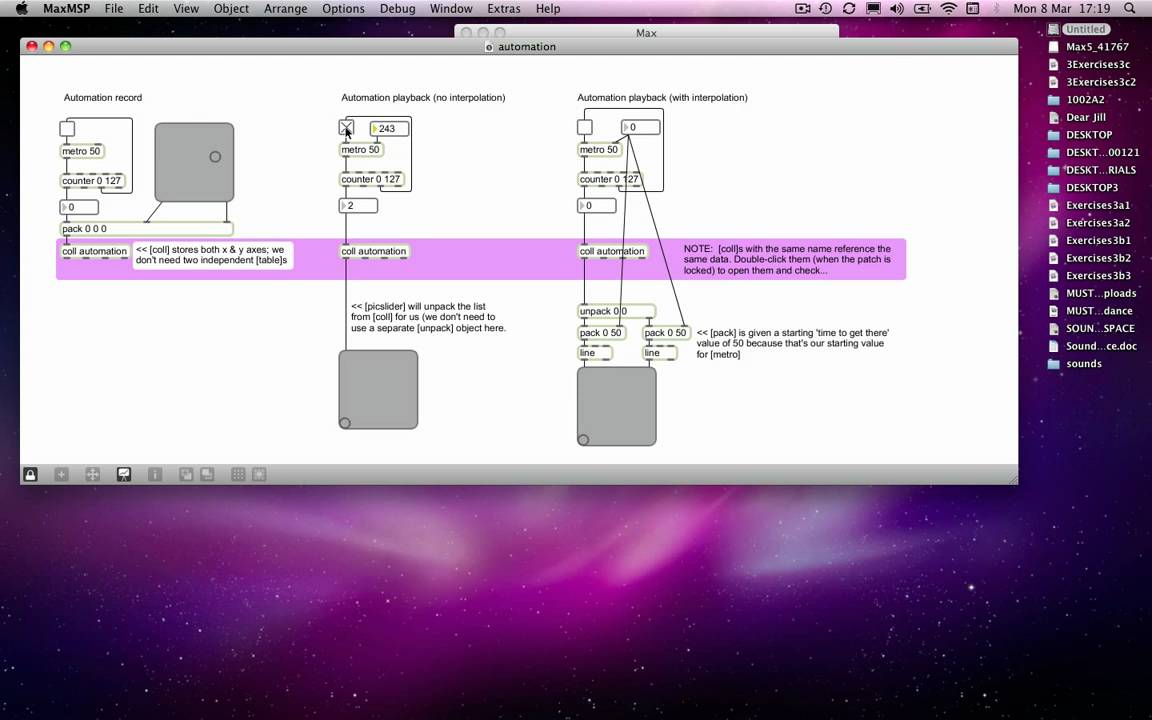1152x720 pixels.
Task: Toggle the Automation record toggle box
Action: 67,129
